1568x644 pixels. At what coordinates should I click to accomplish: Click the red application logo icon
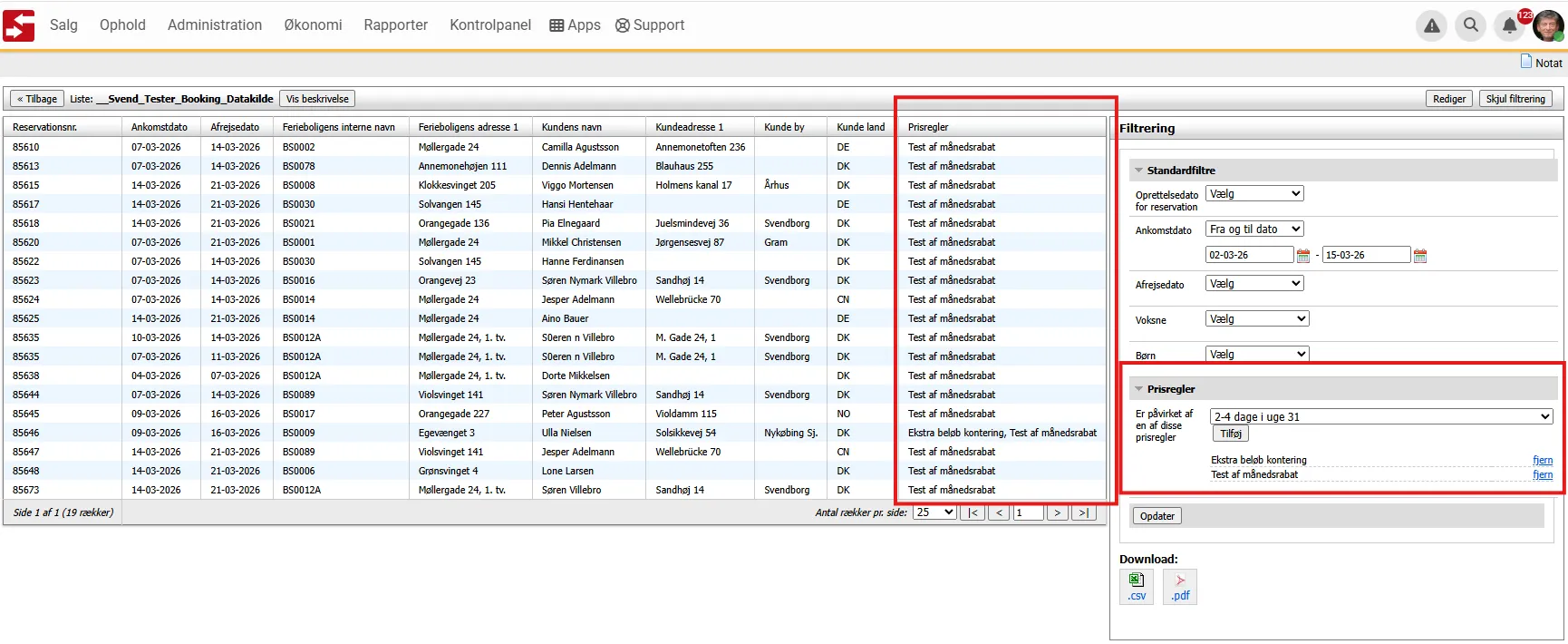(x=18, y=25)
